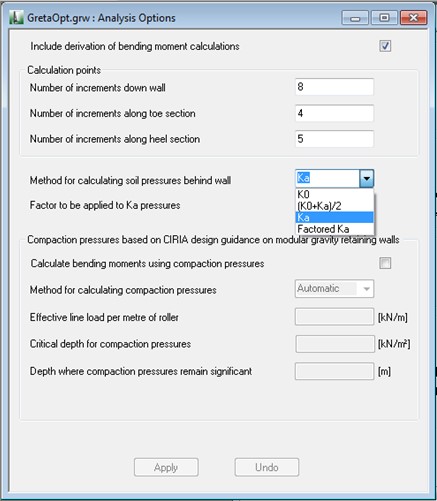Enable bending moments using compaction pressures
The image size is (437, 501).
click(x=385, y=263)
